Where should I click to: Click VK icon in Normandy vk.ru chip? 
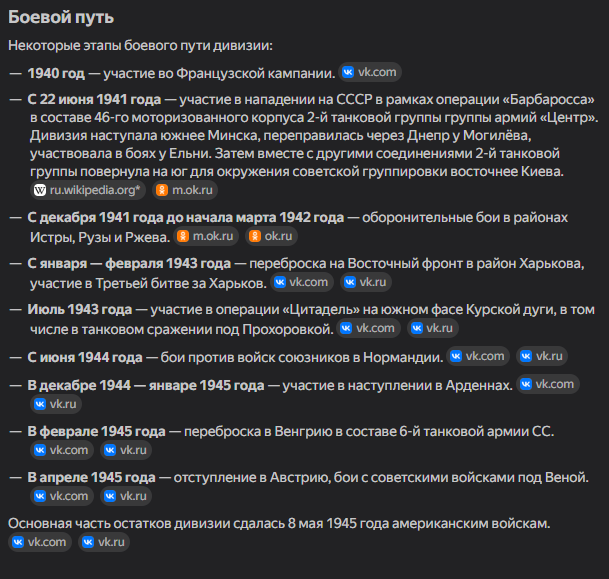point(526,356)
